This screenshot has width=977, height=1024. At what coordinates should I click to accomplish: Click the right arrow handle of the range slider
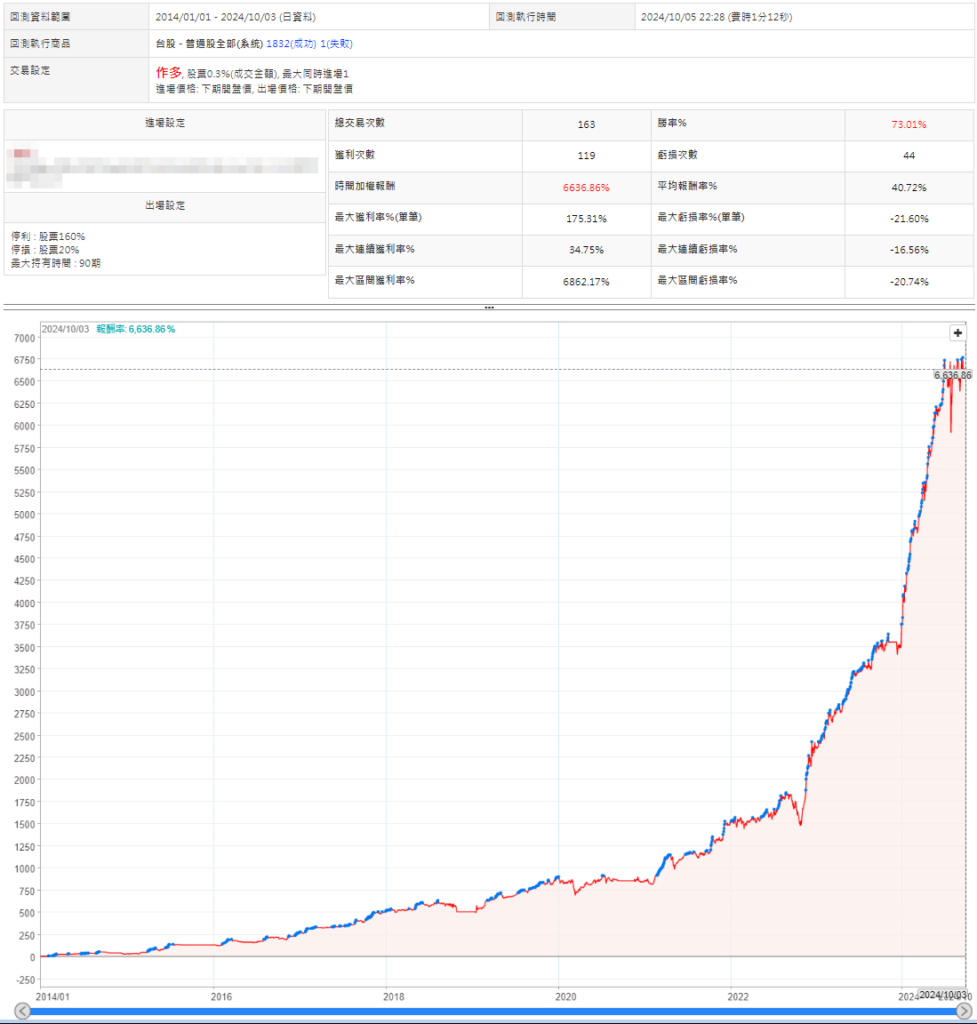tap(964, 1011)
